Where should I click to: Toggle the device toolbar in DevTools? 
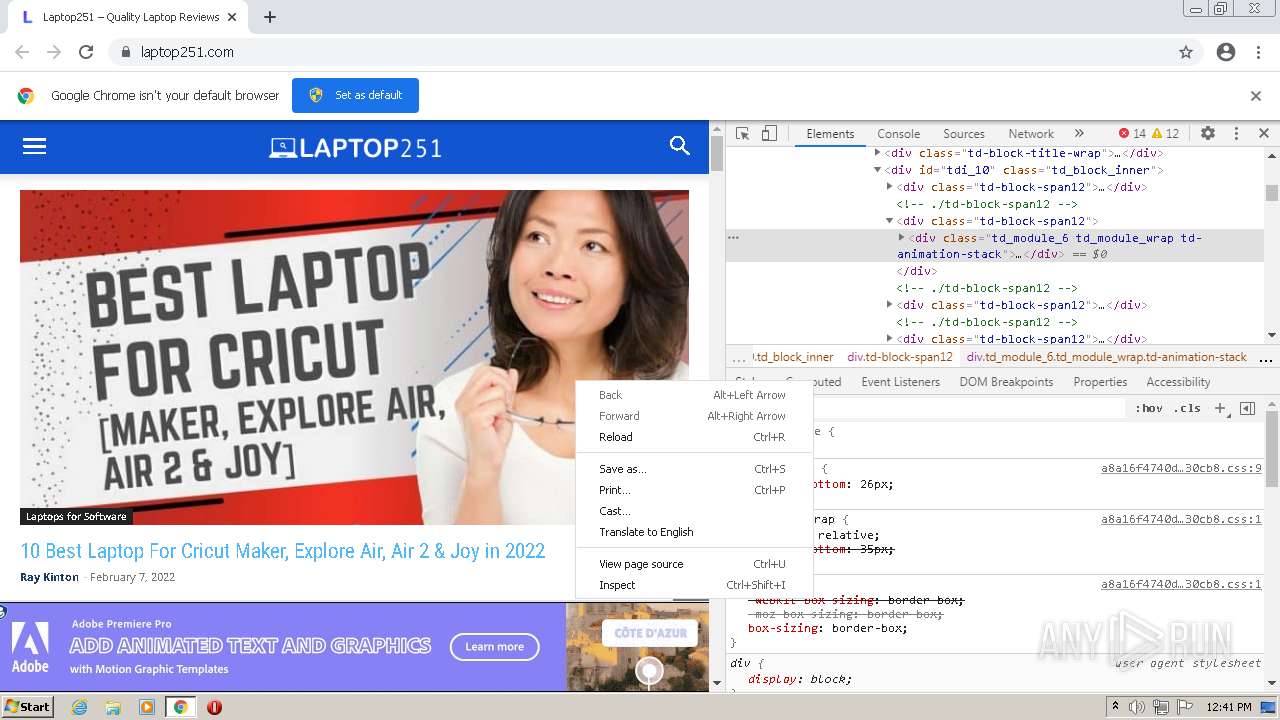[x=769, y=133]
